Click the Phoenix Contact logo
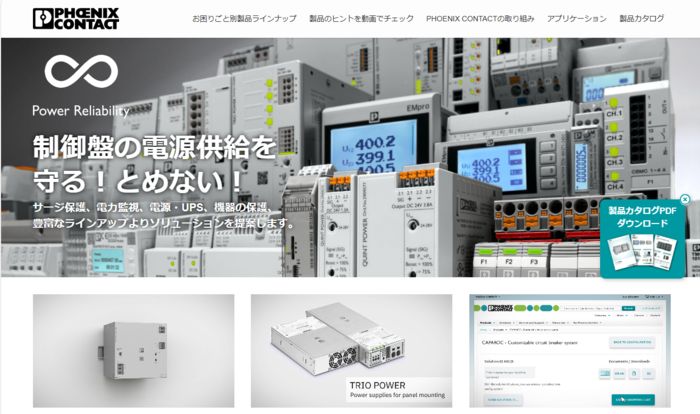Image resolution: width=700 pixels, height=414 pixels. coord(75,18)
